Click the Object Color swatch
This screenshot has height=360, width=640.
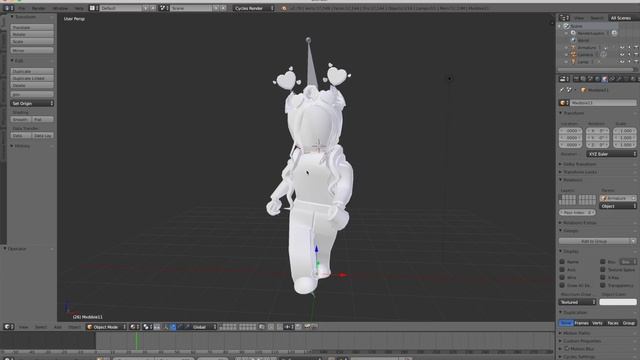coord(618,302)
